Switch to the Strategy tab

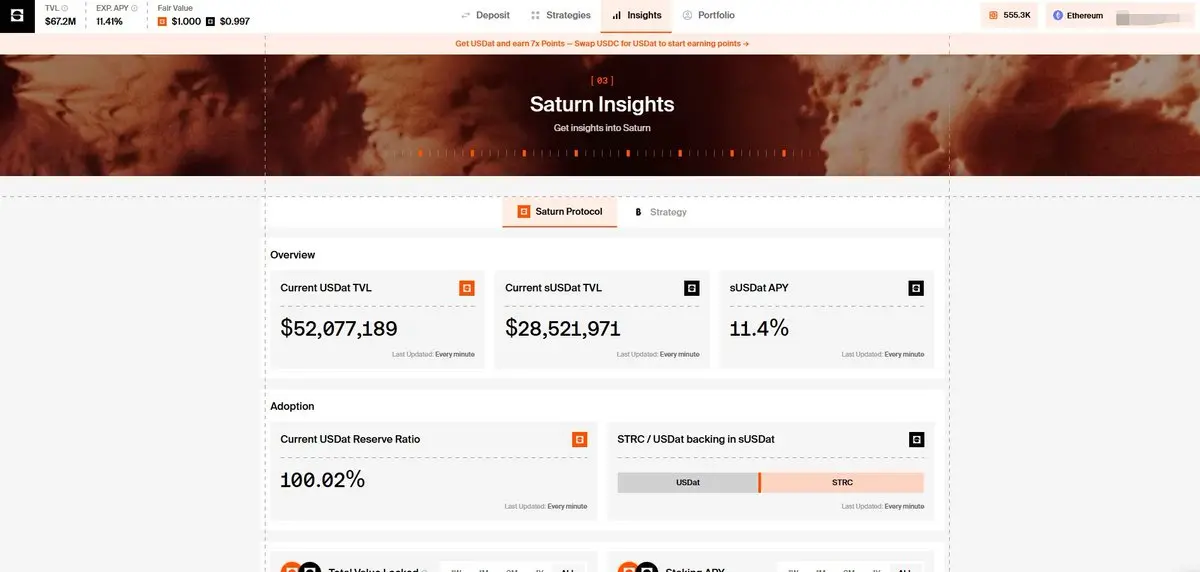point(661,212)
